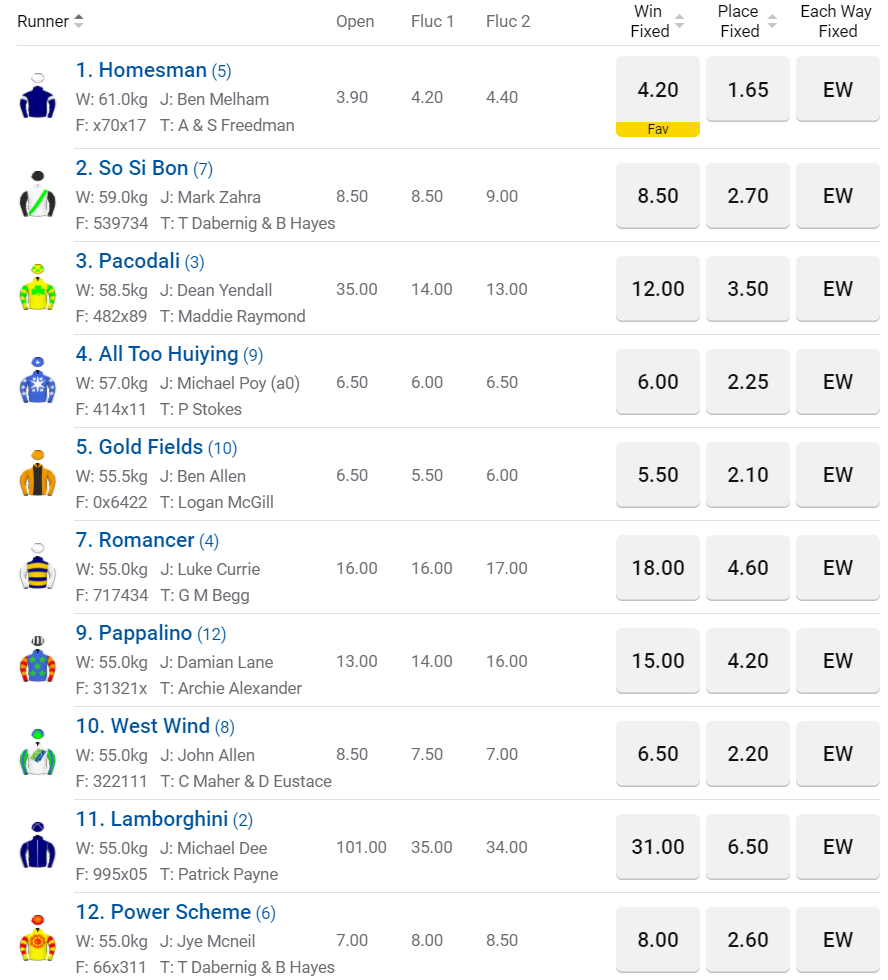Click West Wind's green and white silks
Screen dimensions: 888x980
click(x=38, y=753)
